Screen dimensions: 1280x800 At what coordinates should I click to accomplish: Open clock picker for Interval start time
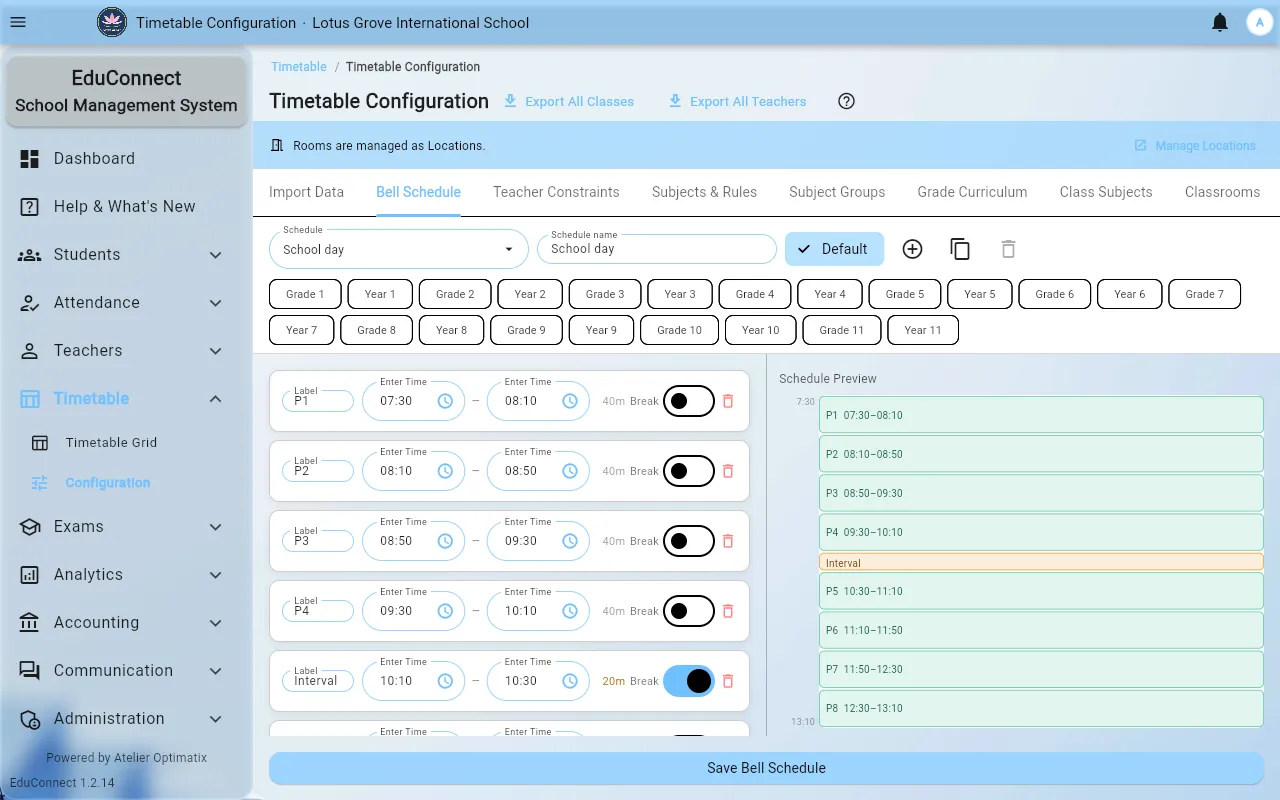pos(446,681)
